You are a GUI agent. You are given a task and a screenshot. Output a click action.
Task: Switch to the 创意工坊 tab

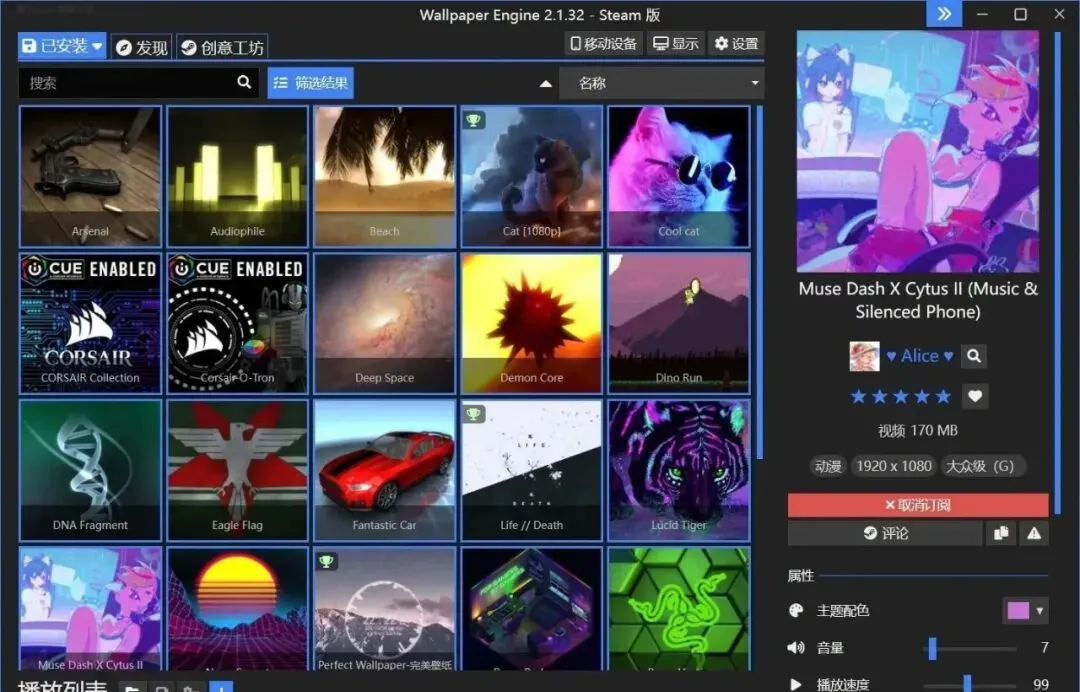[222, 48]
